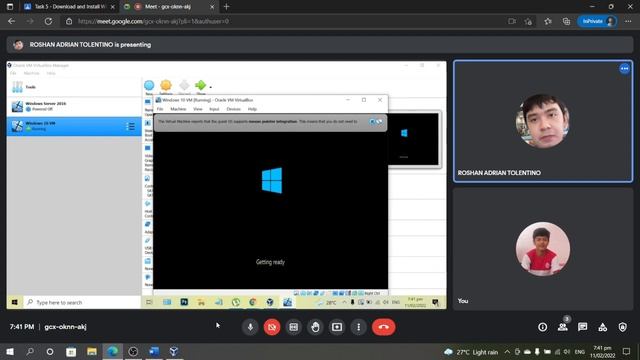Go back in the browser

coord(11,21)
